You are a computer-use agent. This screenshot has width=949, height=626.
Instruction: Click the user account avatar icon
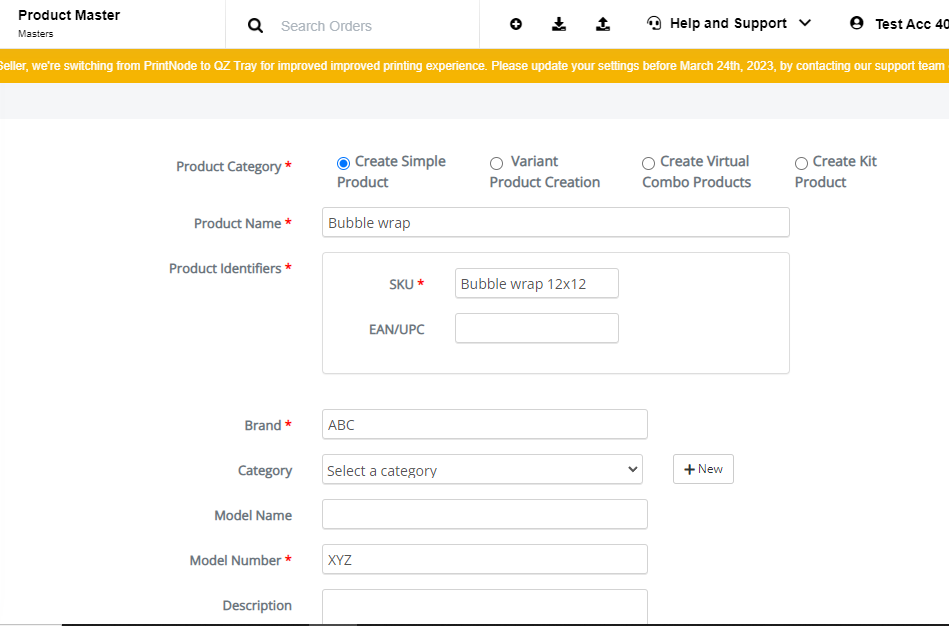[856, 23]
